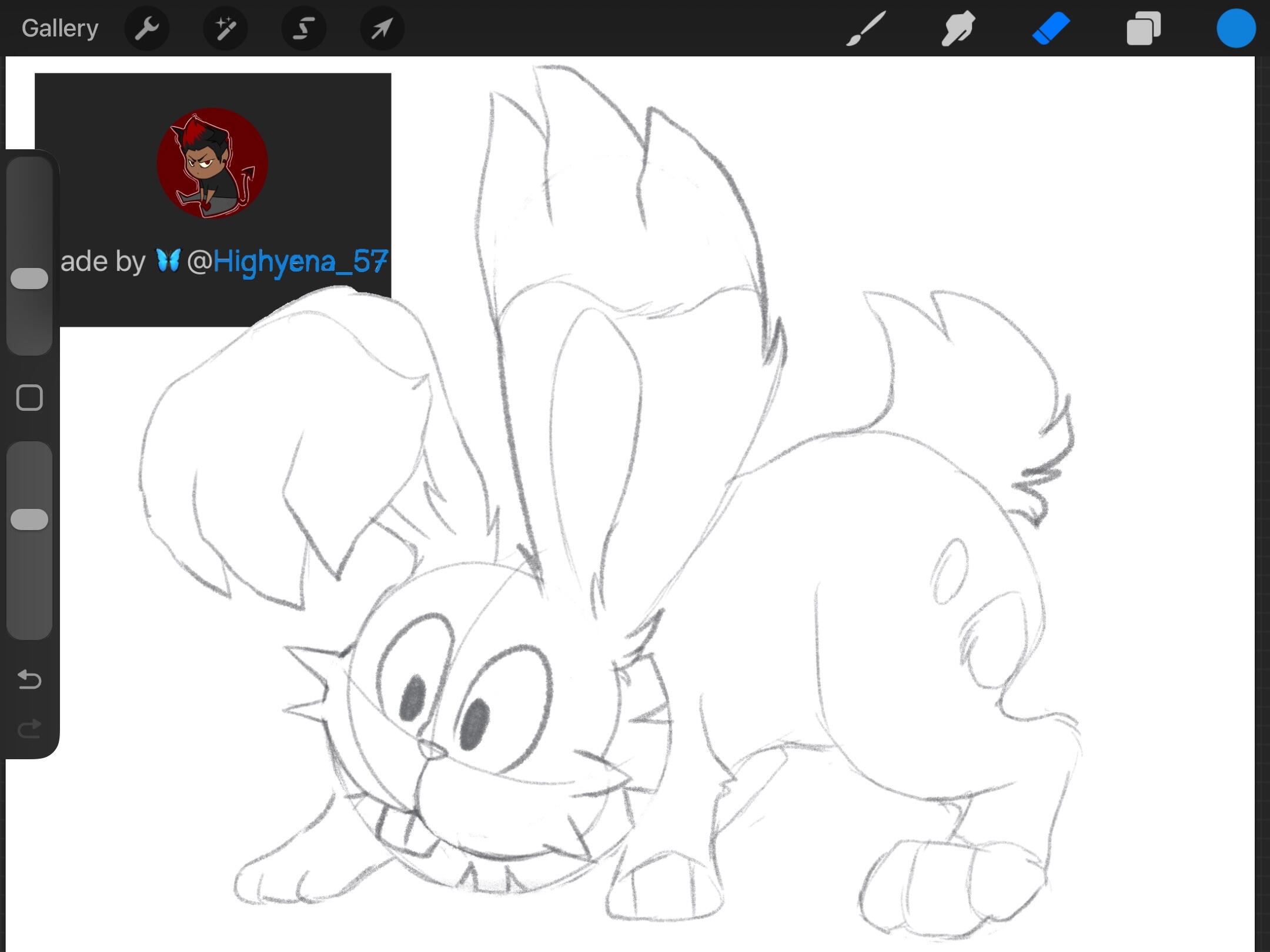Viewport: 1270px width, 952px height.
Task: Click the brush size slider handle
Action: click(29, 279)
